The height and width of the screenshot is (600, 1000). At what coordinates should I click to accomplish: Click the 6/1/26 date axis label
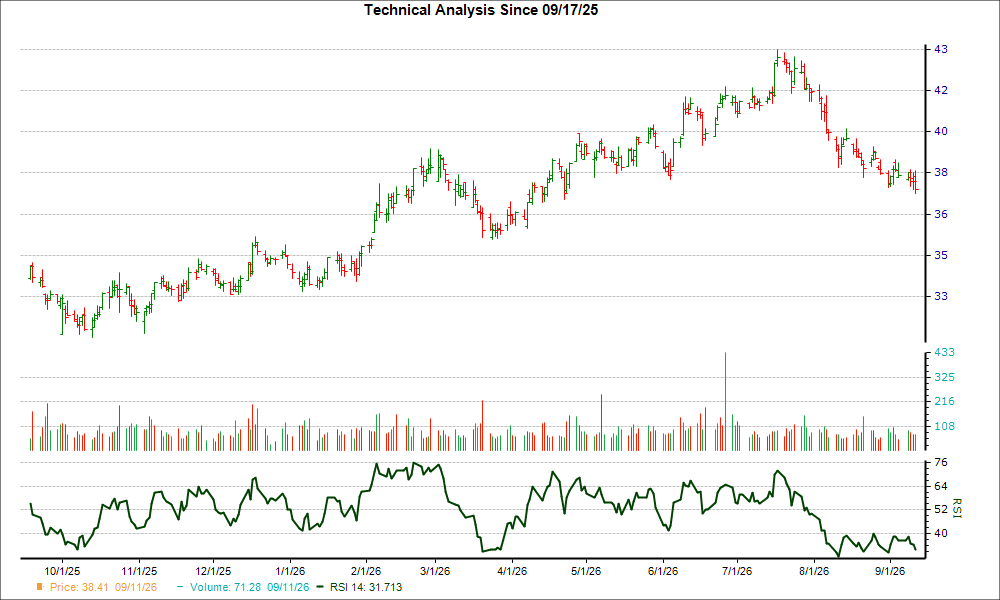[663, 571]
